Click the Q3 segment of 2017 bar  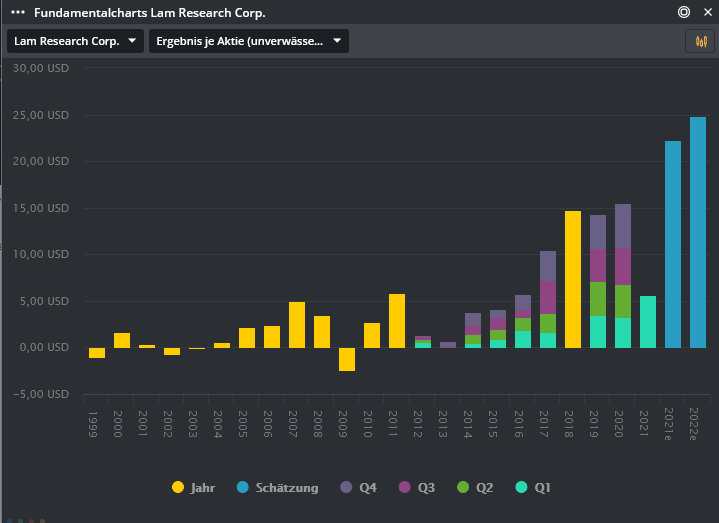pos(548,297)
